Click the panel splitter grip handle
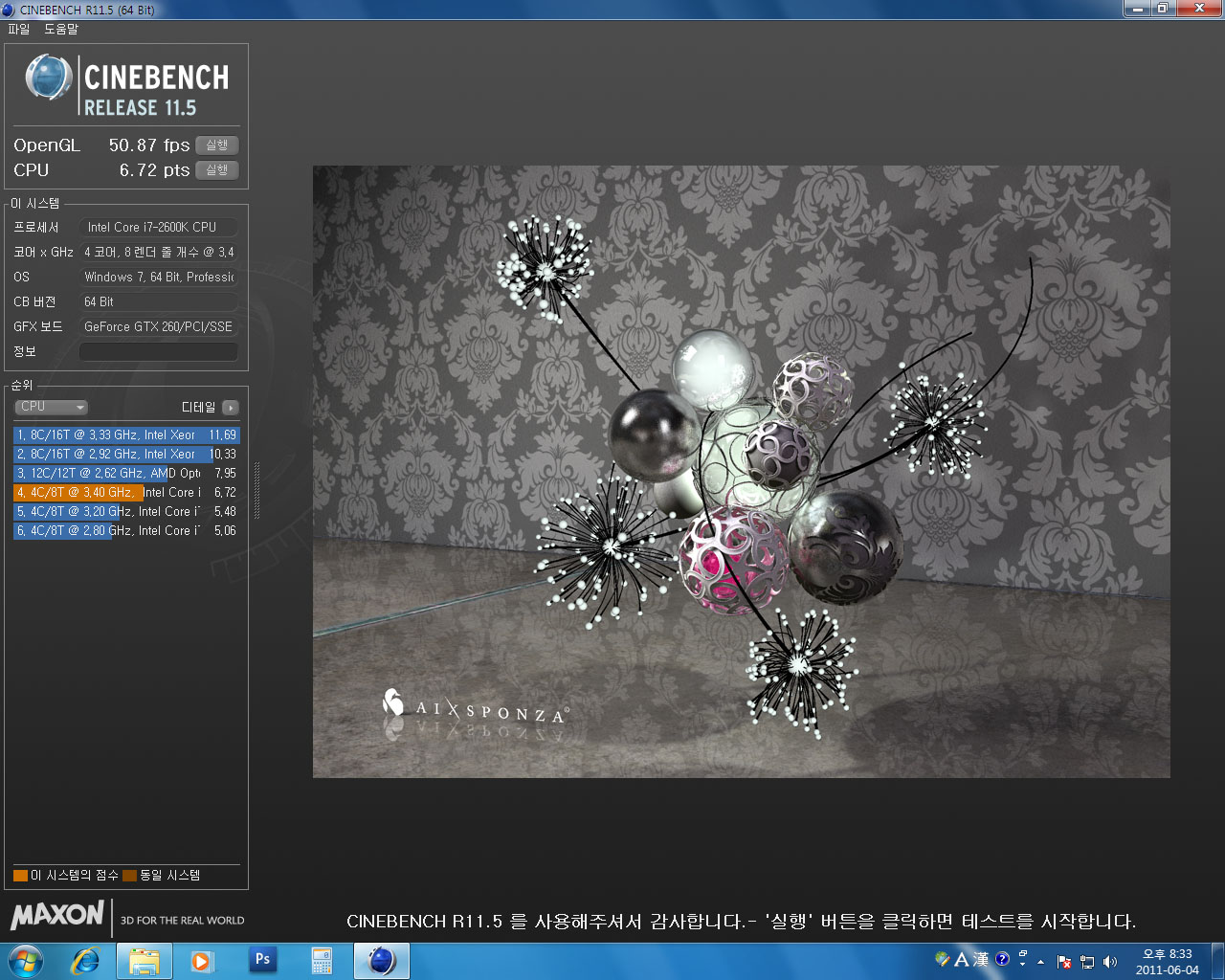Viewport: 1225px width, 980px height. pyautogui.click(x=256, y=490)
